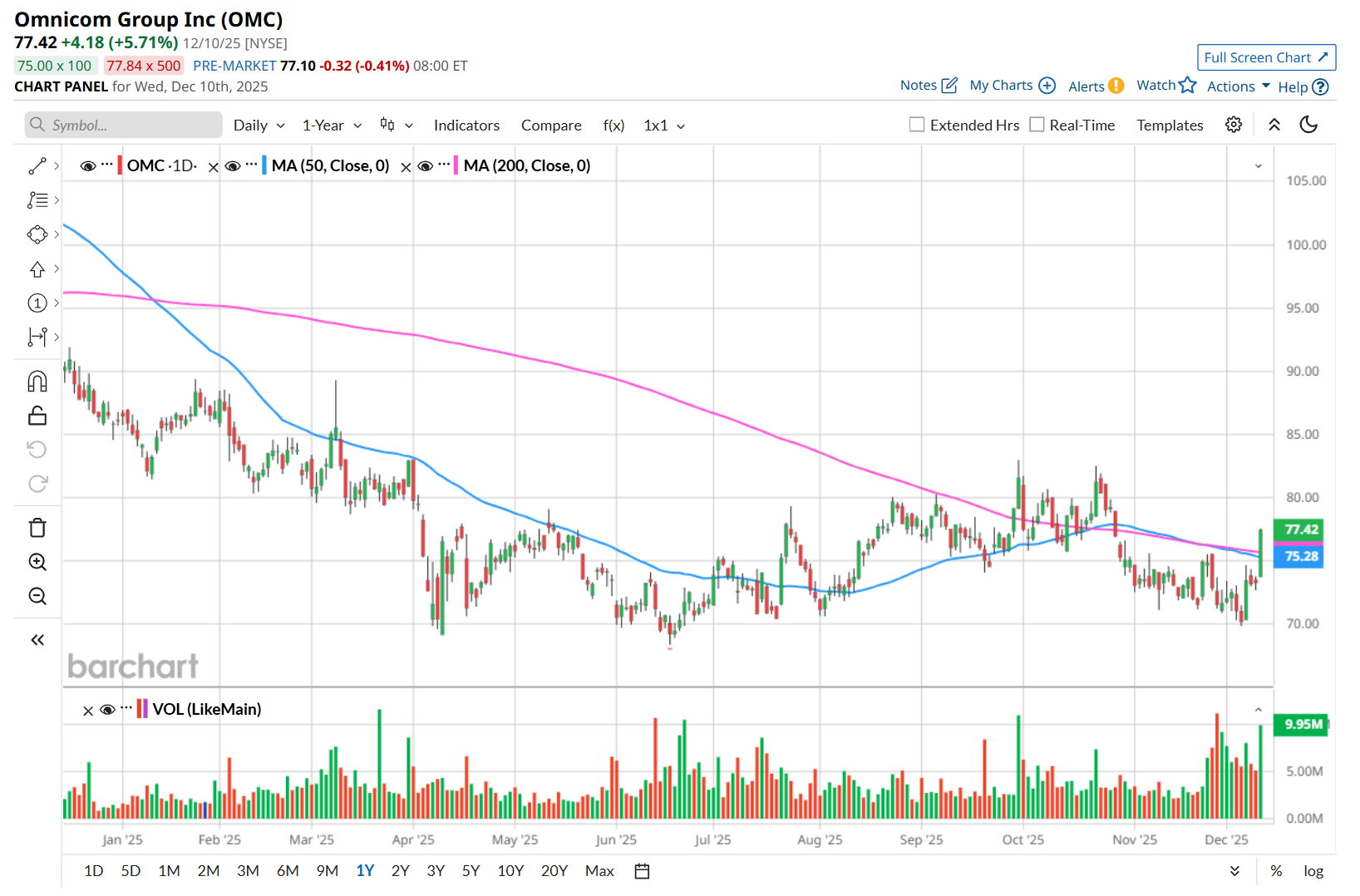
Task: Enable the Extended Hrs checkbox
Action: pos(917,125)
